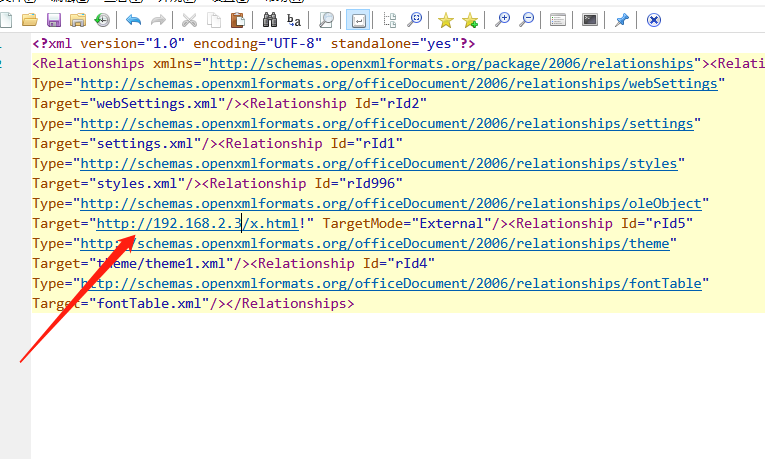The width and height of the screenshot is (765, 459).
Task: Click the save-all folder with disk icon
Action: (x=78, y=20)
